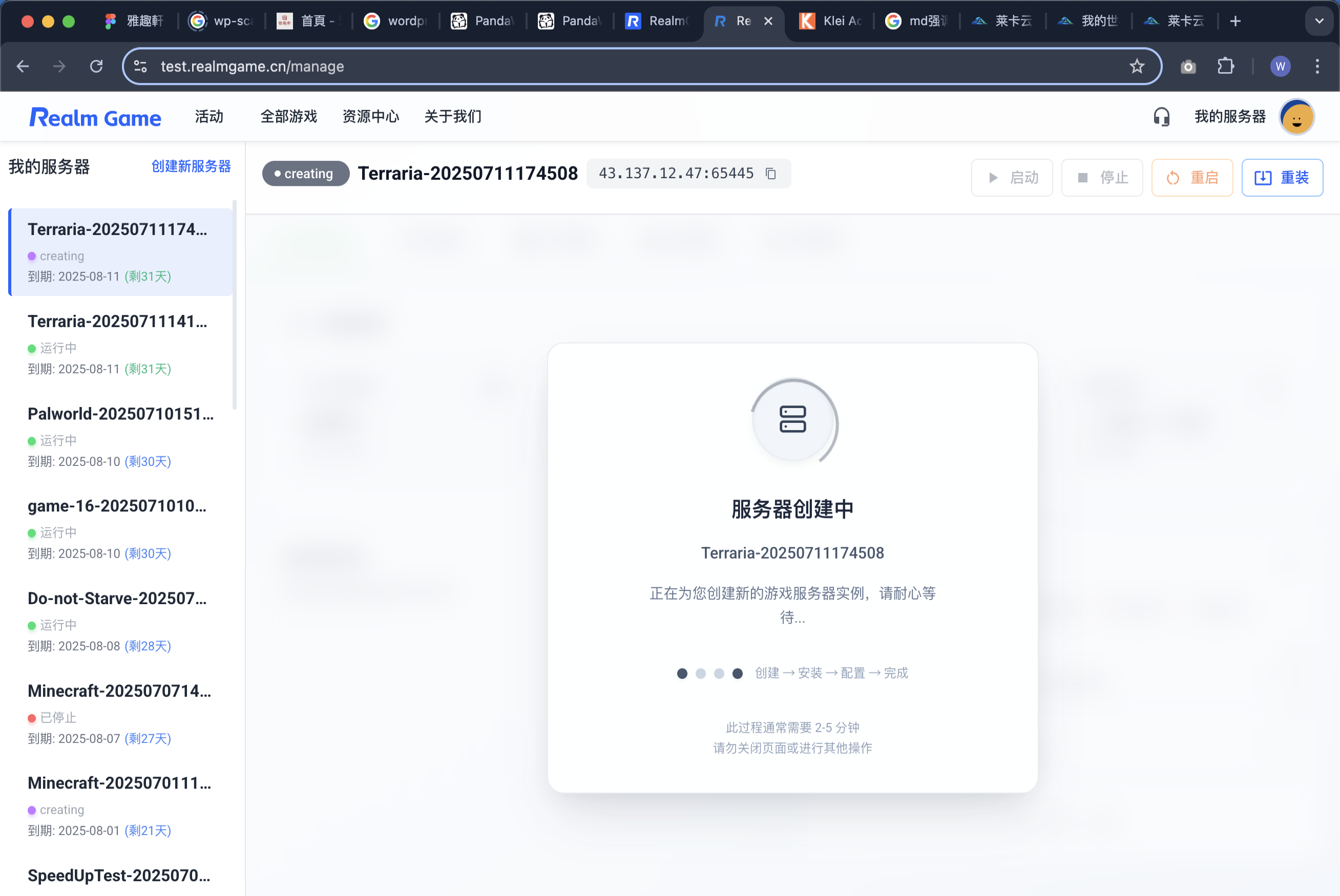Open the user avatar menu

1296,117
